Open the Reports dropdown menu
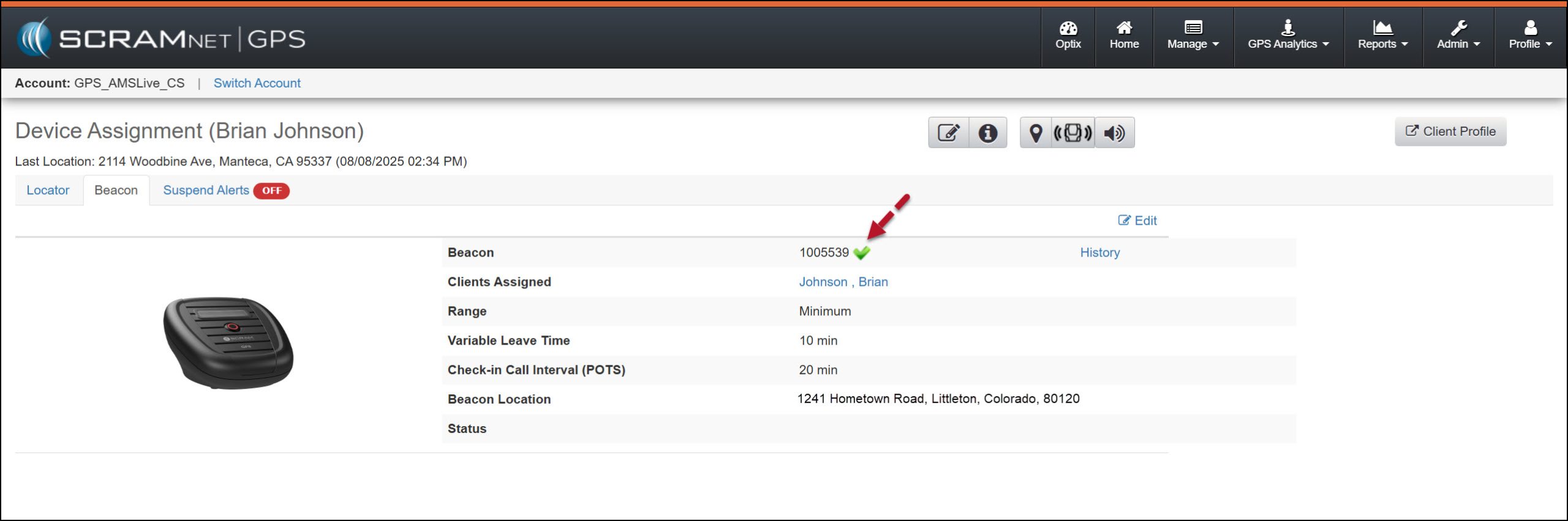Screen dimensions: 1568x521 (1382, 36)
